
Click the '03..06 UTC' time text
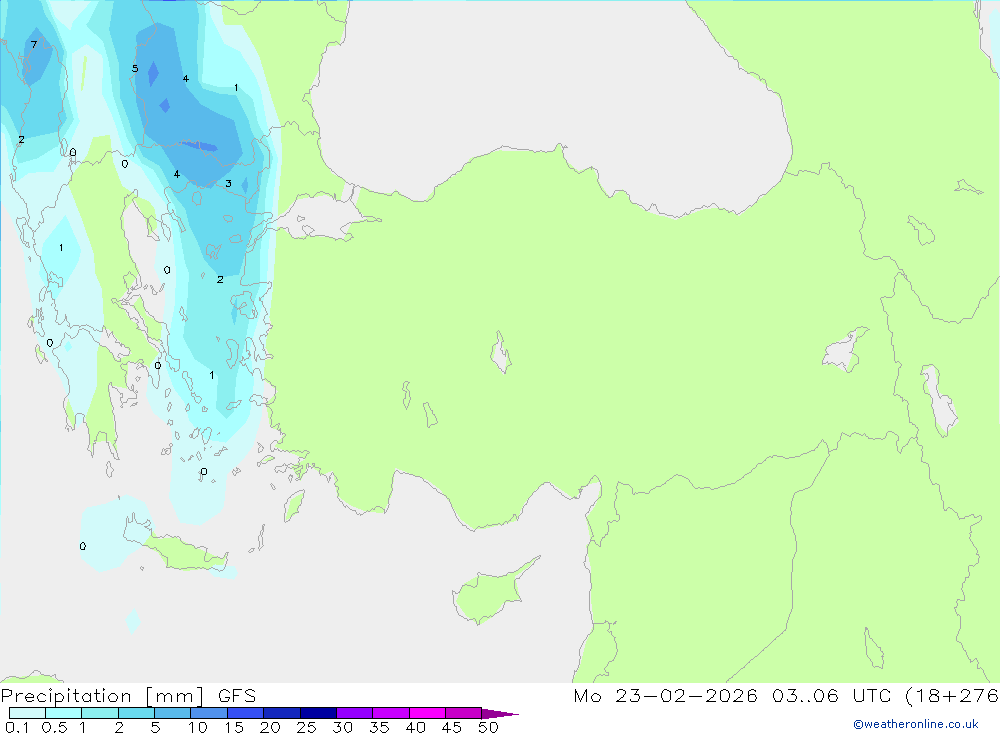coord(830,696)
